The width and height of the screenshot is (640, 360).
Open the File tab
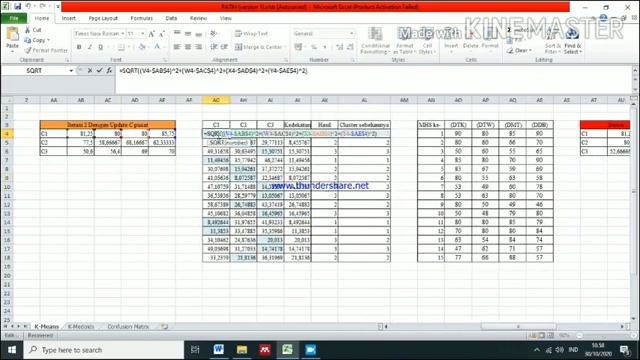[x=14, y=18]
